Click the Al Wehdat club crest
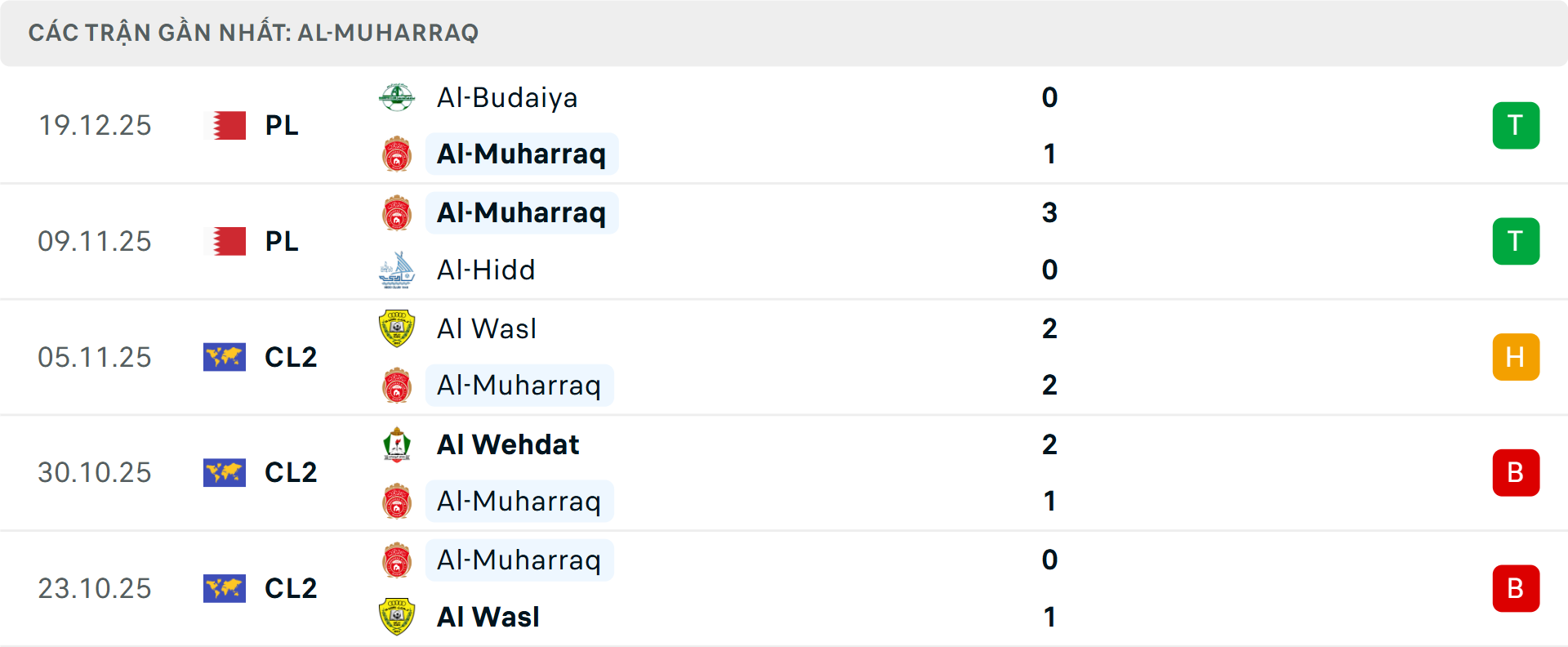The height and width of the screenshot is (647, 1568). 397,444
